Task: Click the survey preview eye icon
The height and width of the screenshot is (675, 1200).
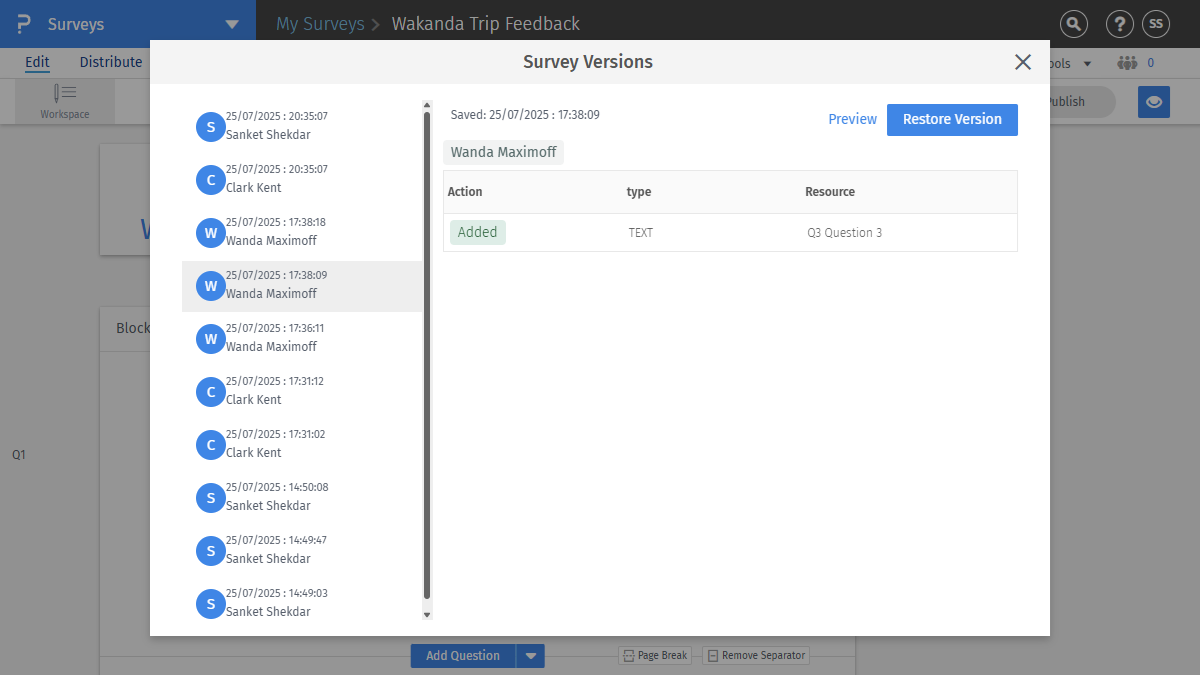Action: click(1154, 102)
